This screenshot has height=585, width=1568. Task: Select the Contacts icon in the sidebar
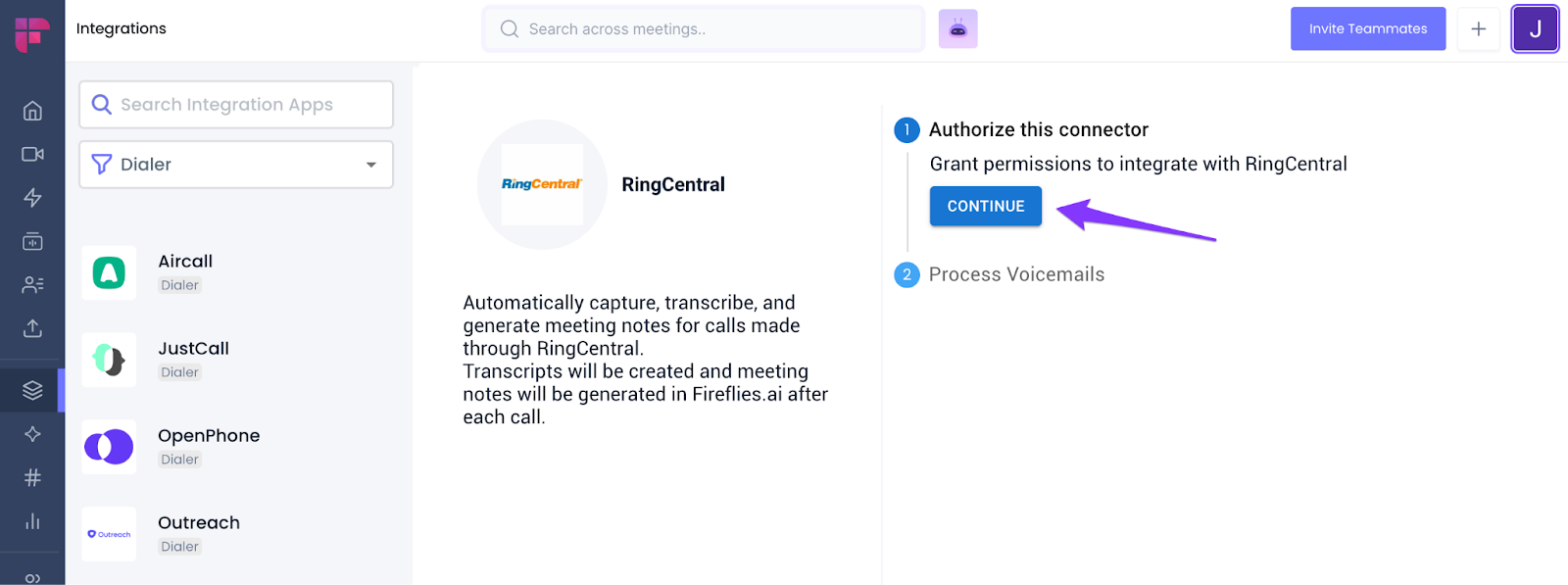coord(32,284)
